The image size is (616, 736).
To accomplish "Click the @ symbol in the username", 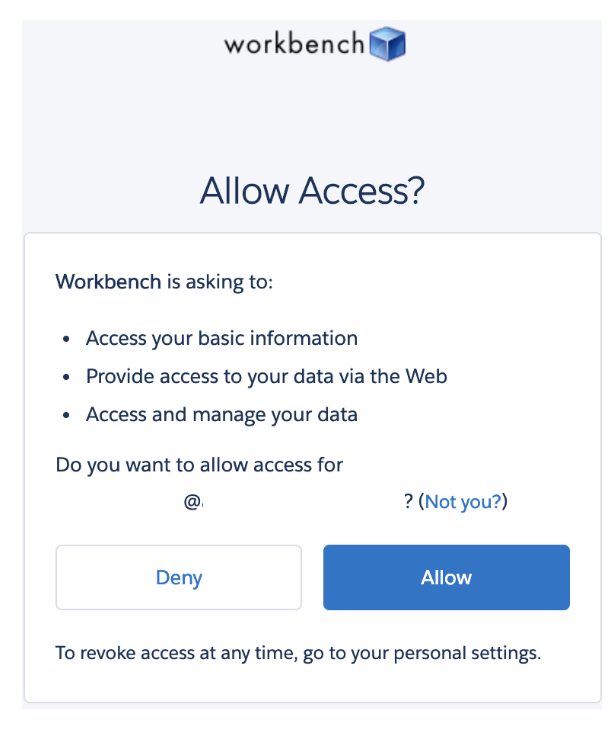I will pos(192,502).
